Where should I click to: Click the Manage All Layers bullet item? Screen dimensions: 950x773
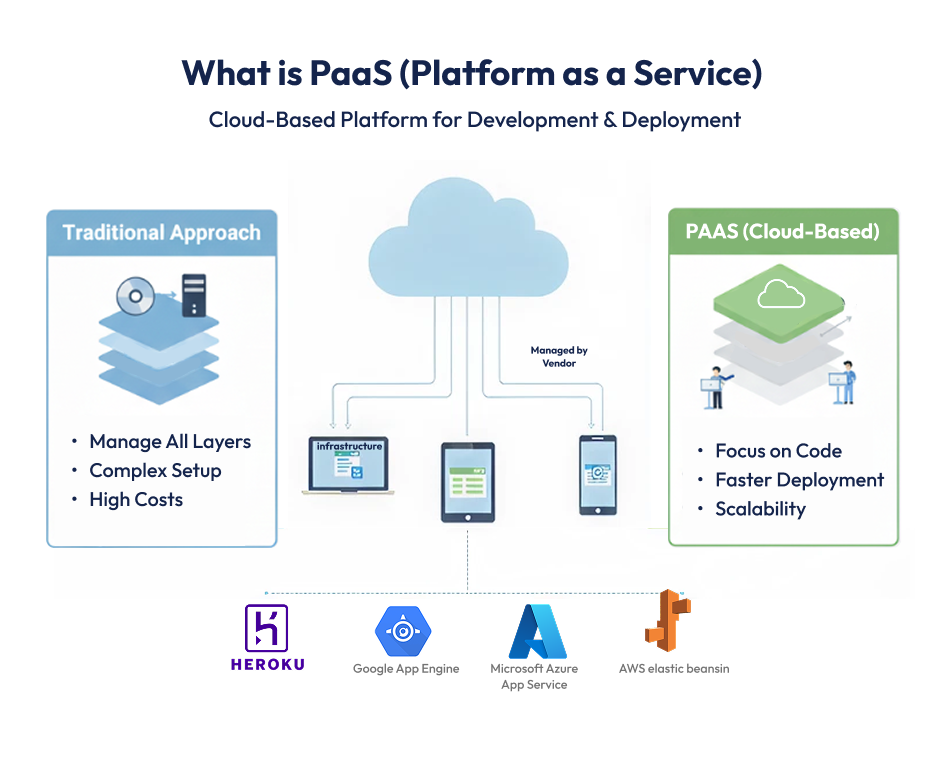tap(170, 441)
